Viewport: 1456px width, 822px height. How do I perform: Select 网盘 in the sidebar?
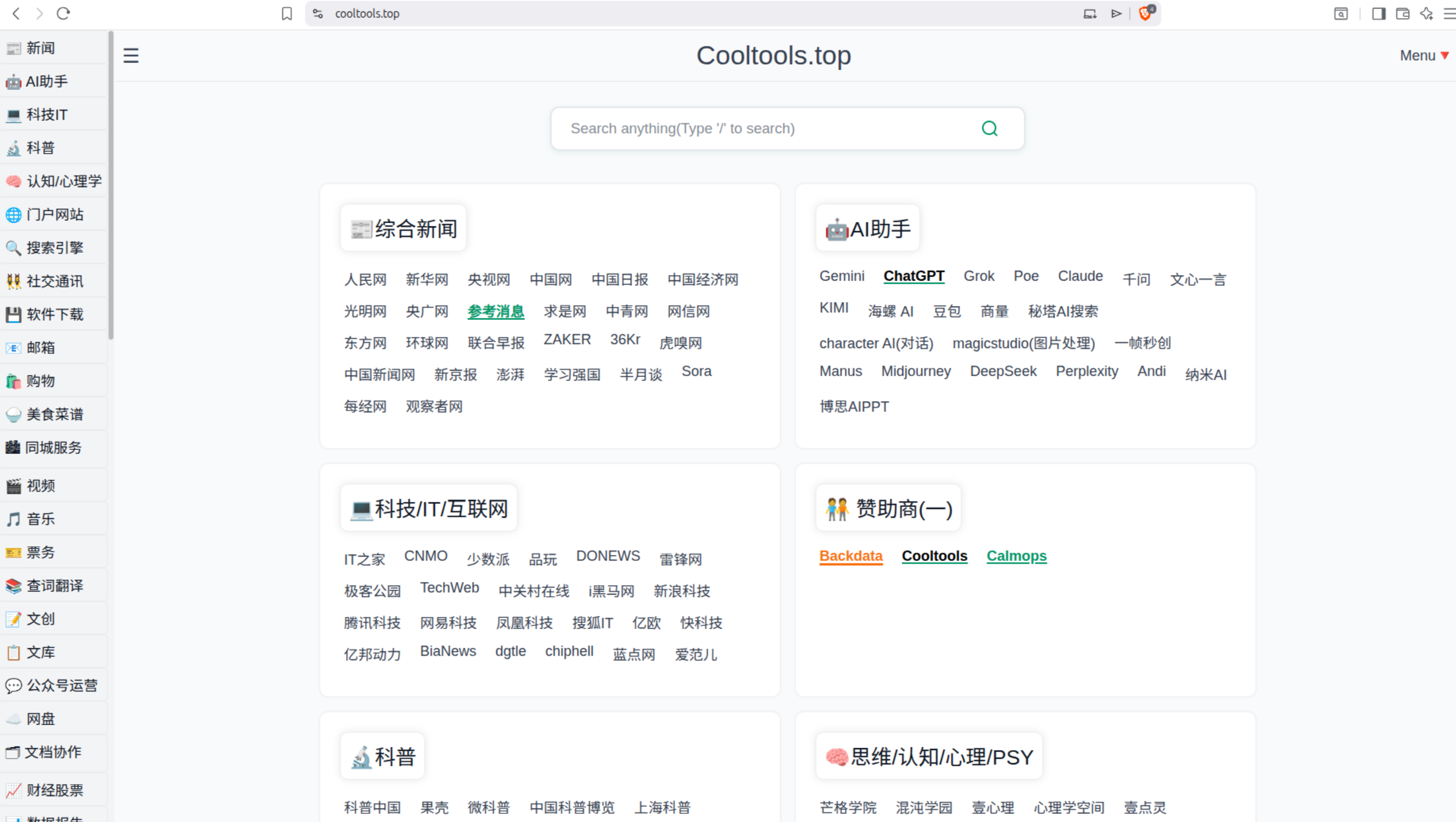click(x=53, y=719)
